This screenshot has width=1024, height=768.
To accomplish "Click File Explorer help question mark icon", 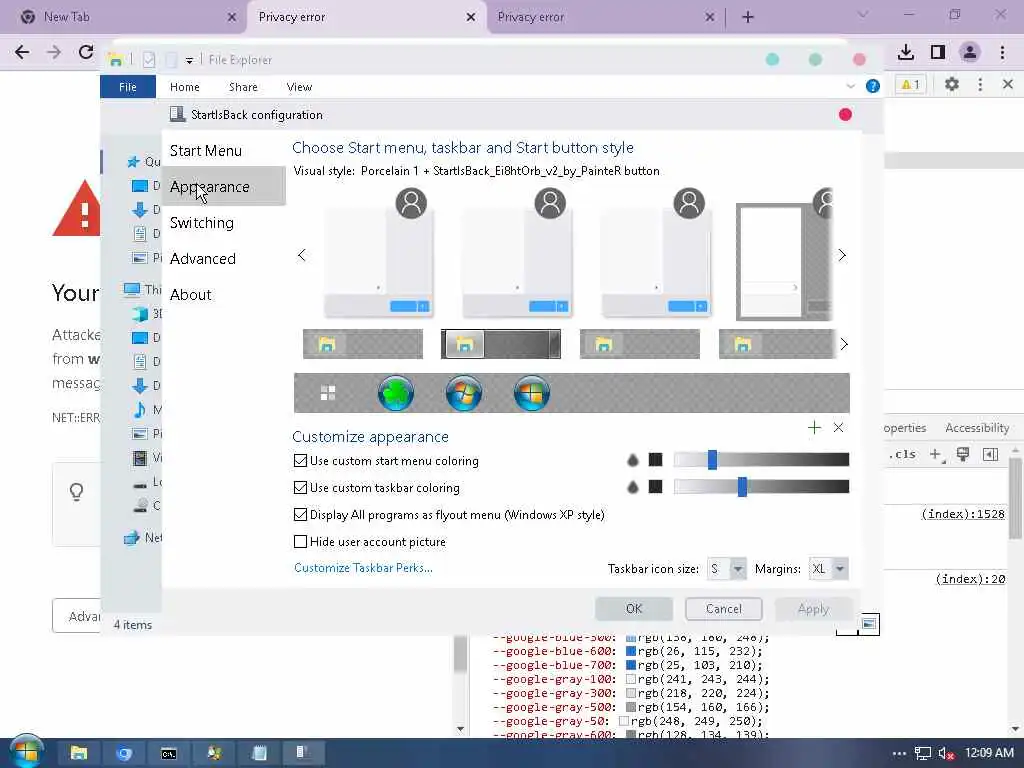I will pyautogui.click(x=872, y=86).
